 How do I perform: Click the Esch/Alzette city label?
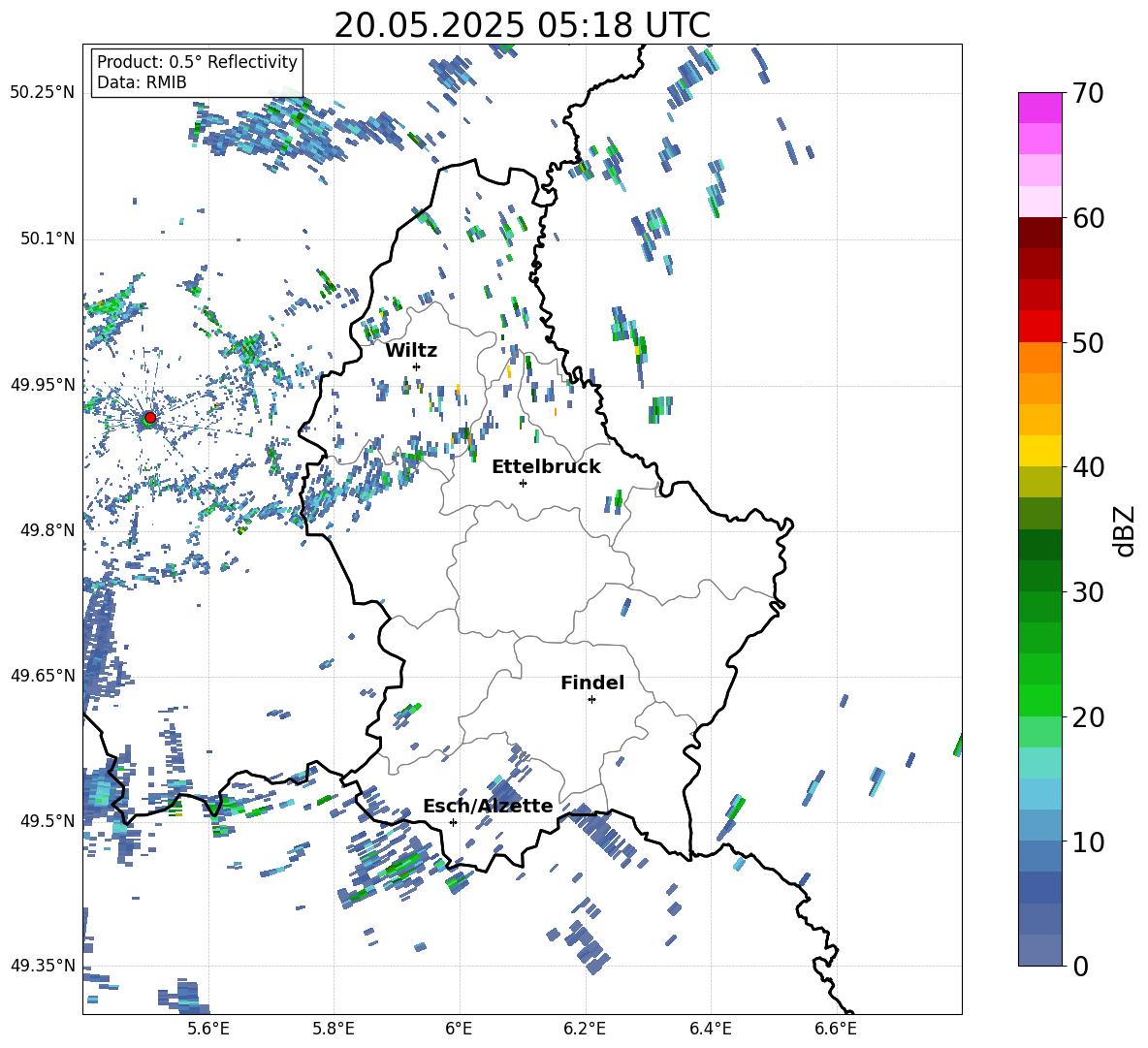(x=488, y=807)
